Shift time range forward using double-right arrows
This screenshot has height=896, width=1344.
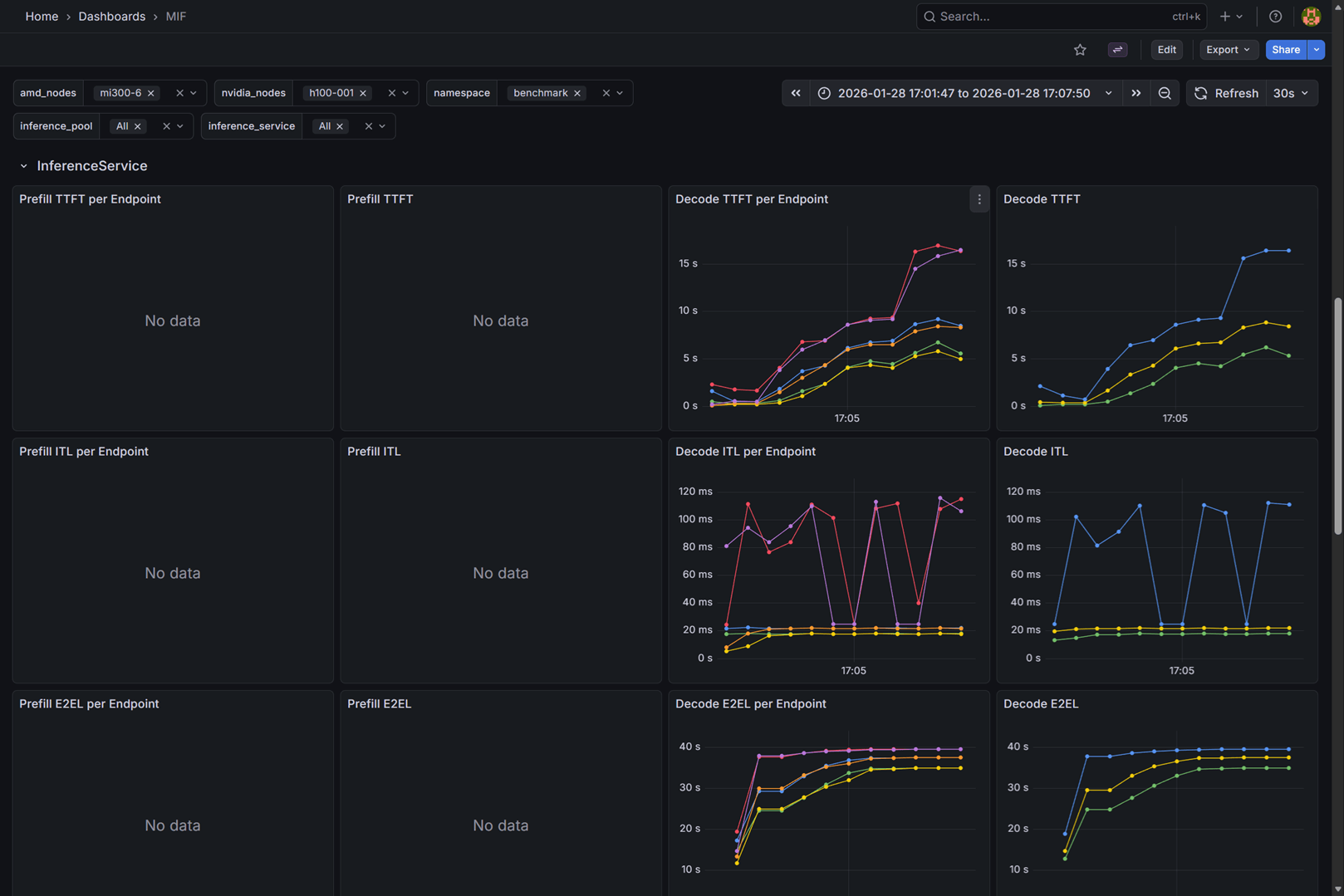point(1136,93)
